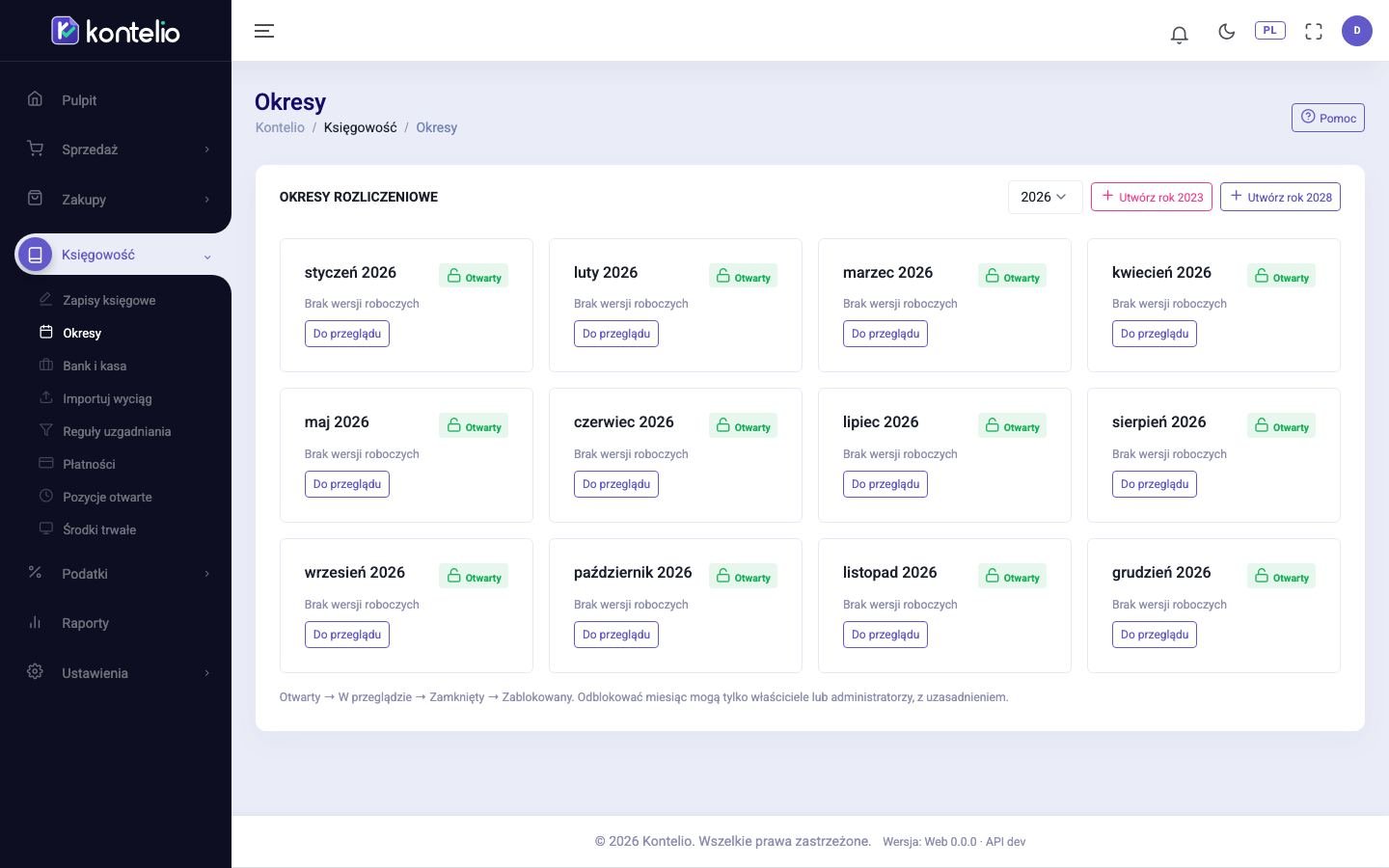Image resolution: width=1389 pixels, height=868 pixels.
Task: Click the Podatki percent icon
Action: (36, 572)
